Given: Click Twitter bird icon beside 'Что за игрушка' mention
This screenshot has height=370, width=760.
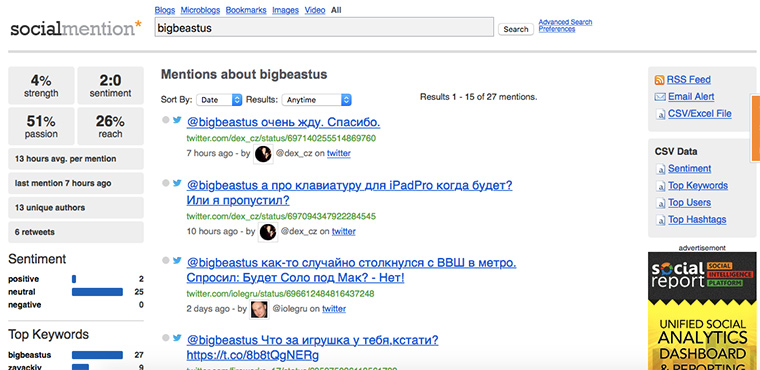Looking at the screenshot, I should tap(177, 338).
